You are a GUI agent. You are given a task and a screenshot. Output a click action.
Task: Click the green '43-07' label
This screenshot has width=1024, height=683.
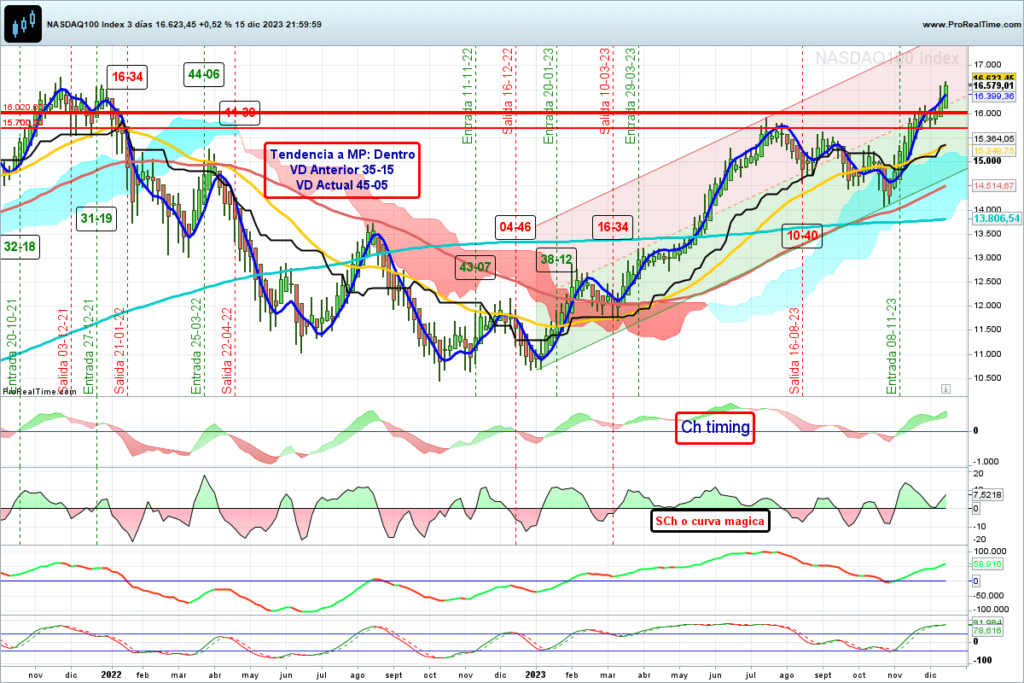pyautogui.click(x=475, y=267)
